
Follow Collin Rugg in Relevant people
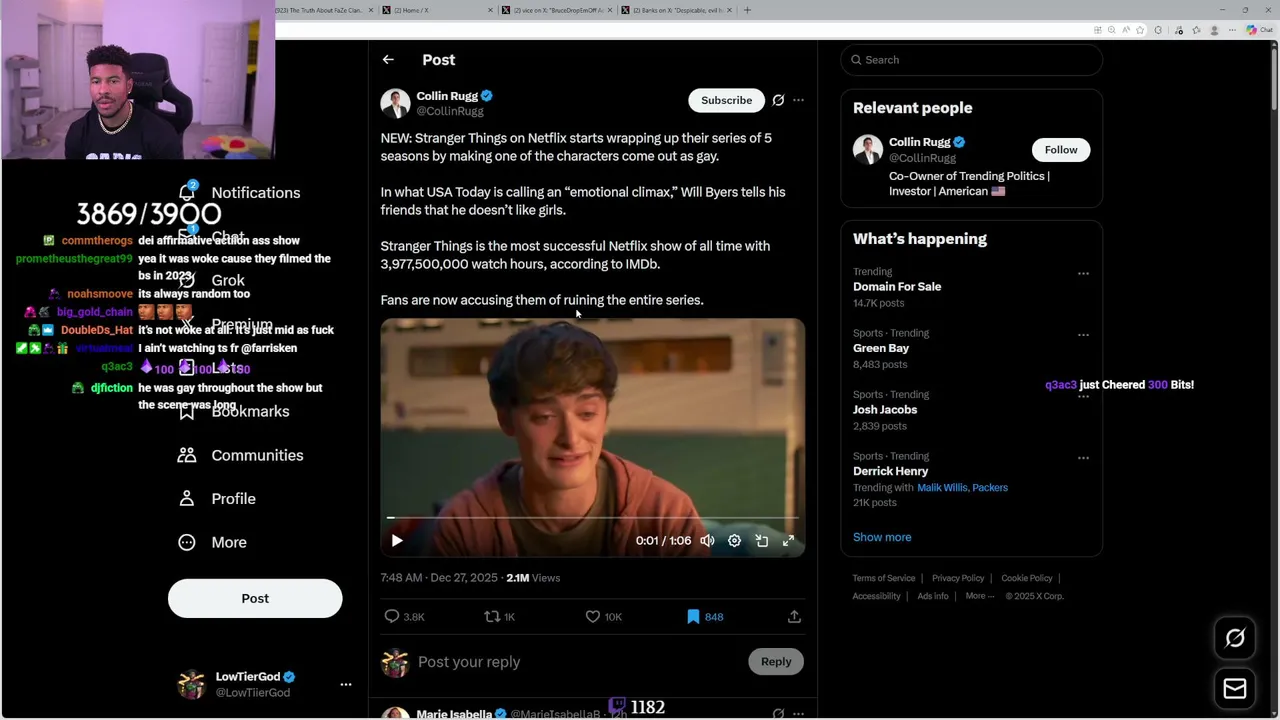(1061, 150)
